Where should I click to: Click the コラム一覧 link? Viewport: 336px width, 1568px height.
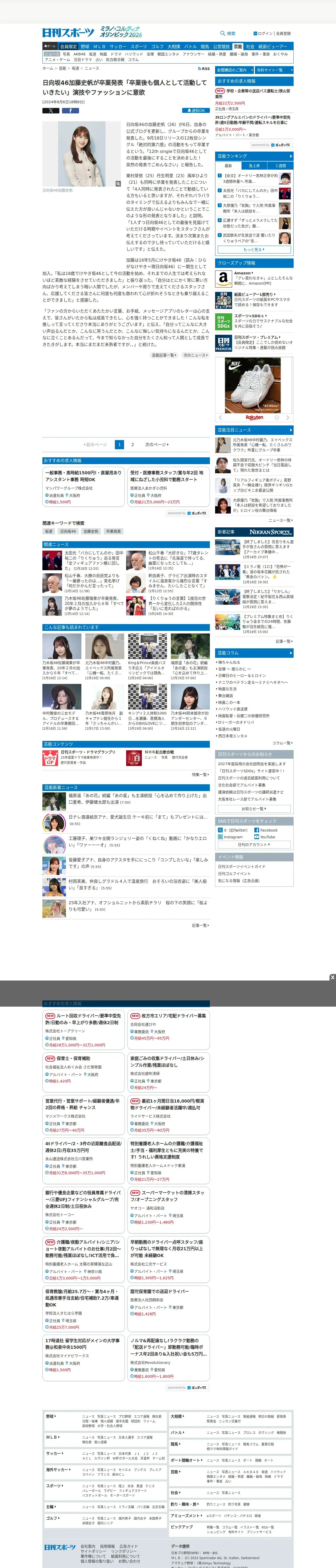282,743
